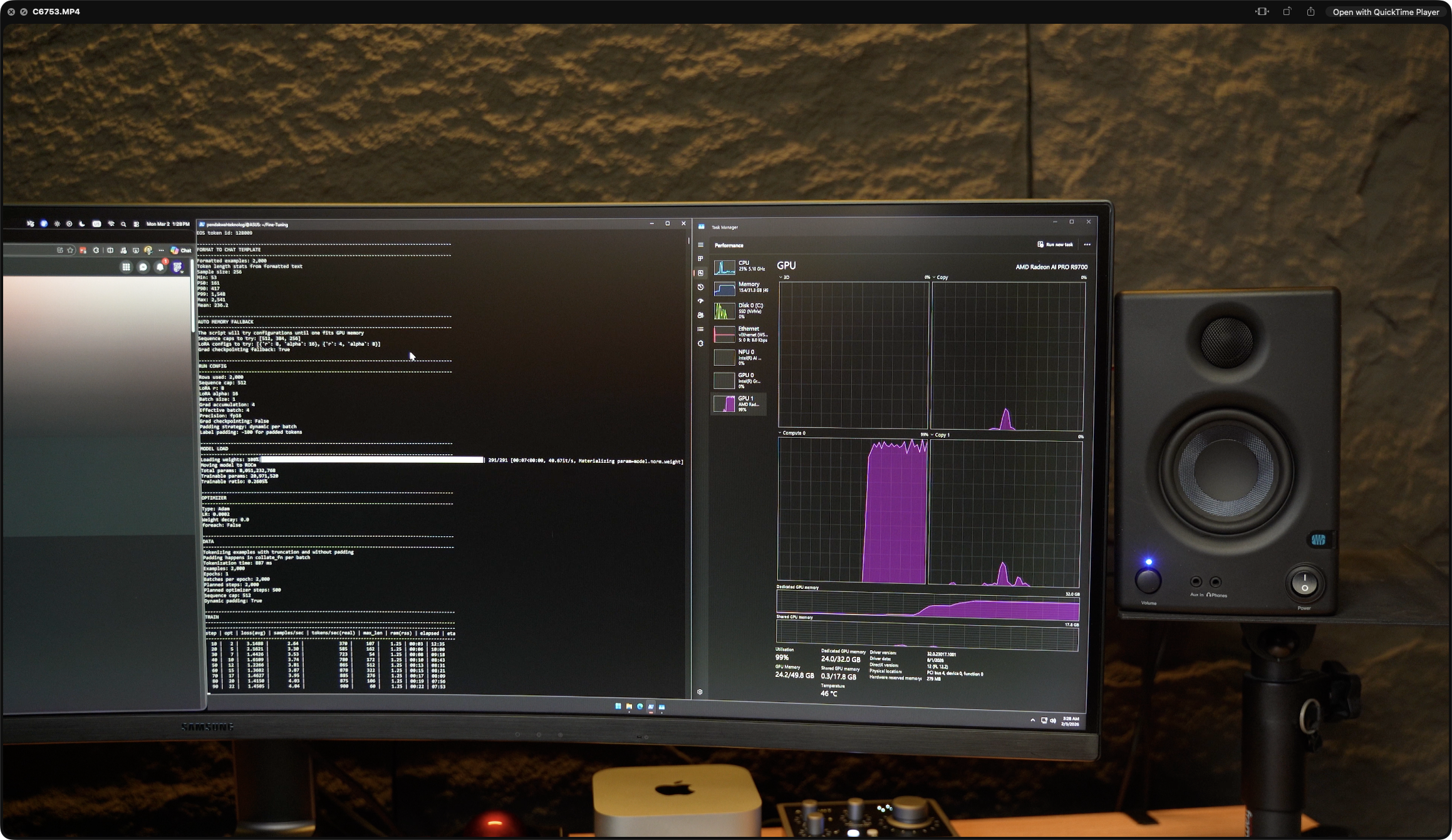Viewport: 1452px width, 840px height.
Task: Click Run new task
Action: click(x=1055, y=244)
